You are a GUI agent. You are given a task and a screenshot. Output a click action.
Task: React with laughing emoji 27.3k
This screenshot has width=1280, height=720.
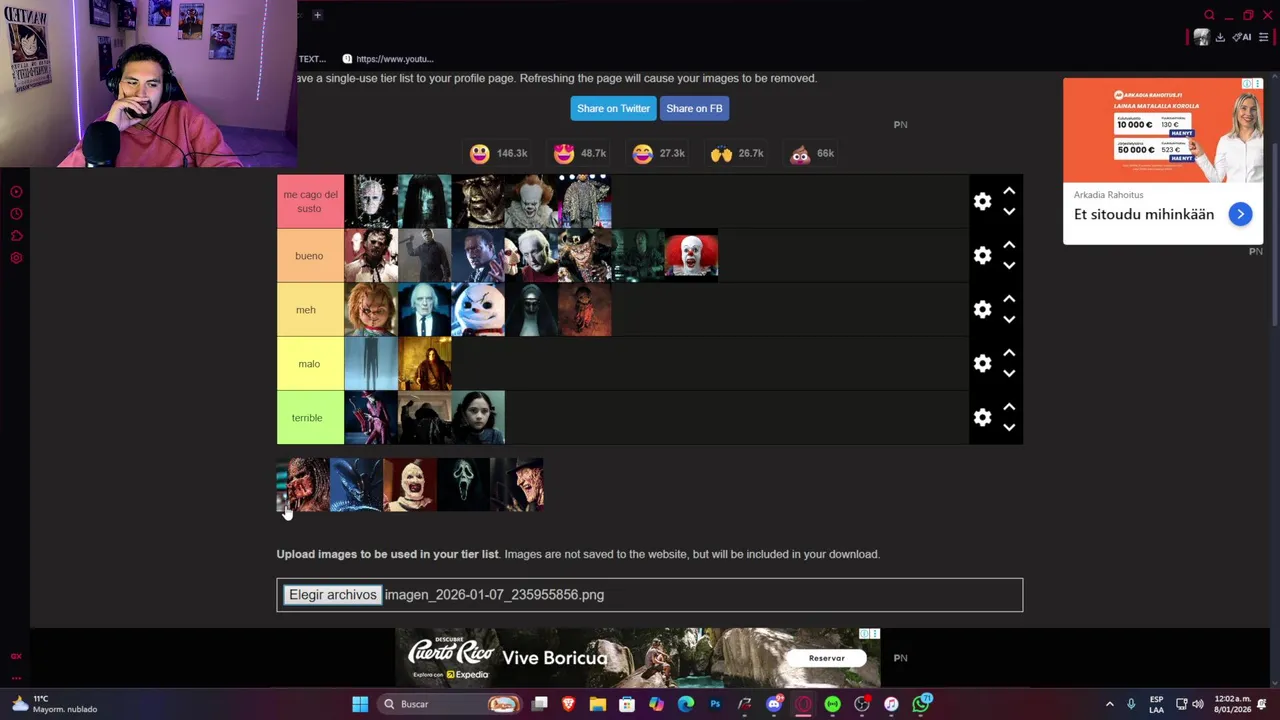tap(659, 153)
